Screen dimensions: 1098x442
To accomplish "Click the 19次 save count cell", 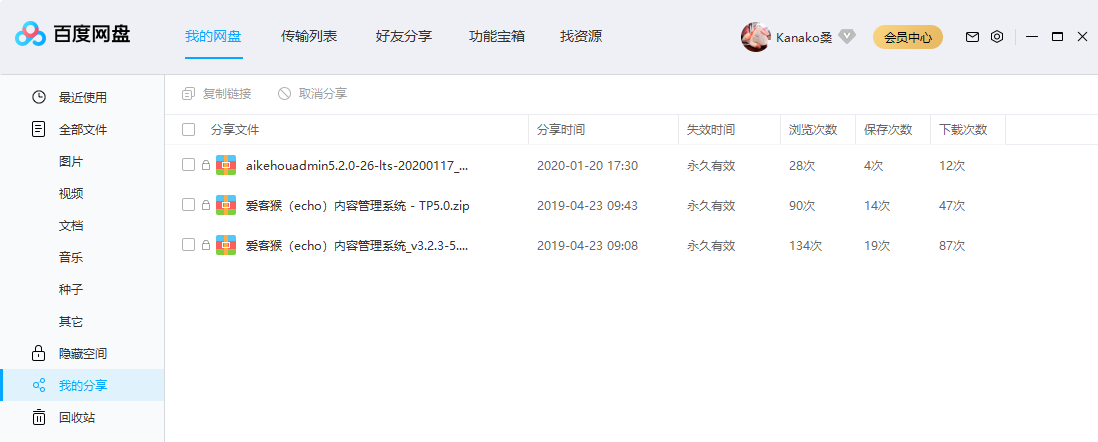I will tap(877, 246).
